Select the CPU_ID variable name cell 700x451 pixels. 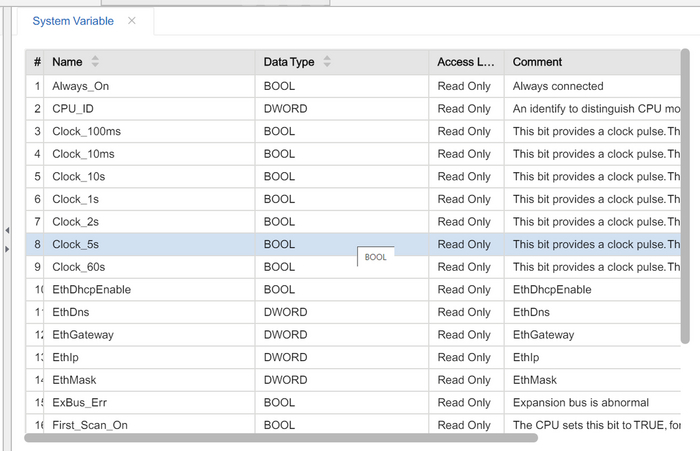[73, 109]
